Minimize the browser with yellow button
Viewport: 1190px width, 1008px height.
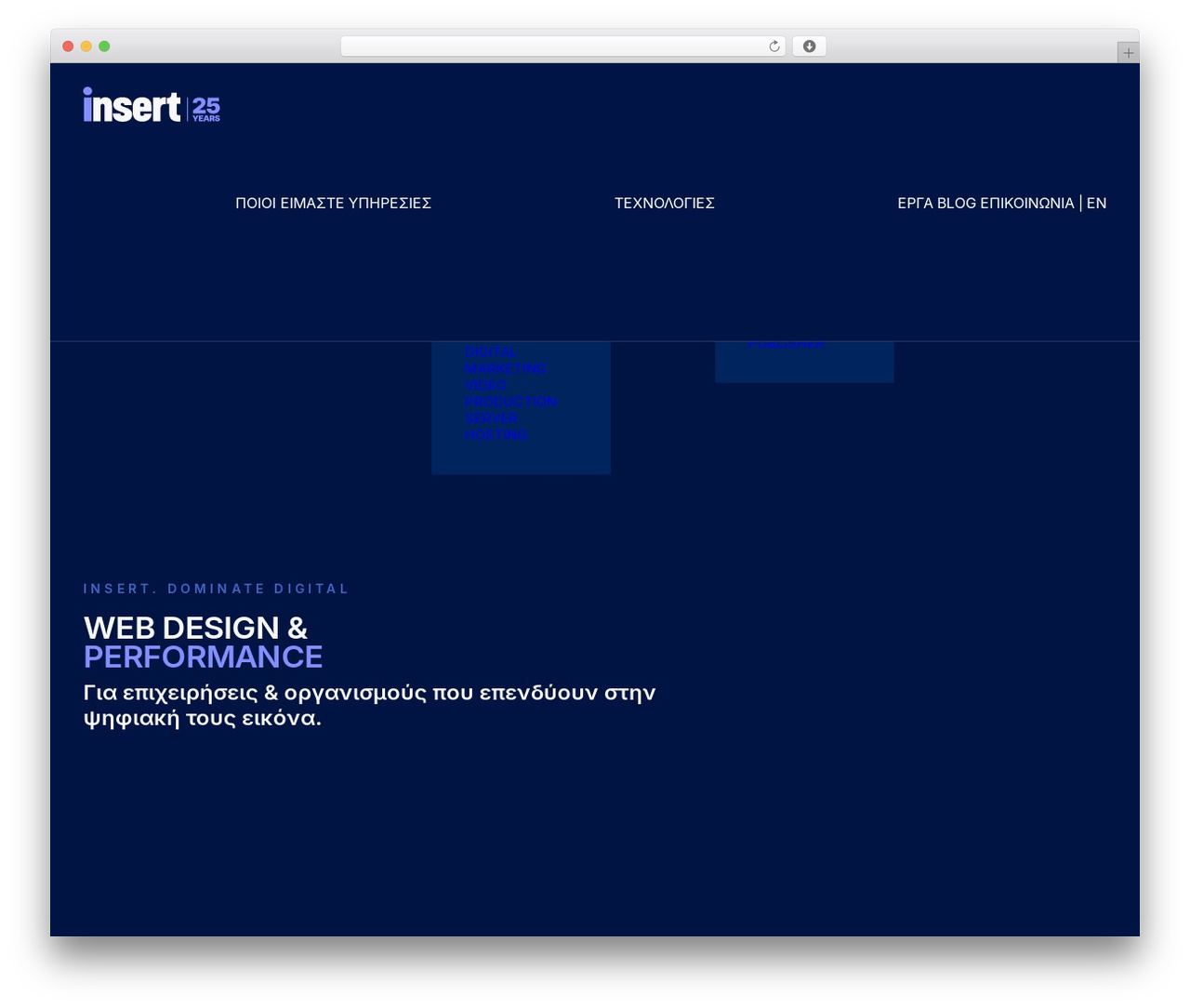point(86,46)
